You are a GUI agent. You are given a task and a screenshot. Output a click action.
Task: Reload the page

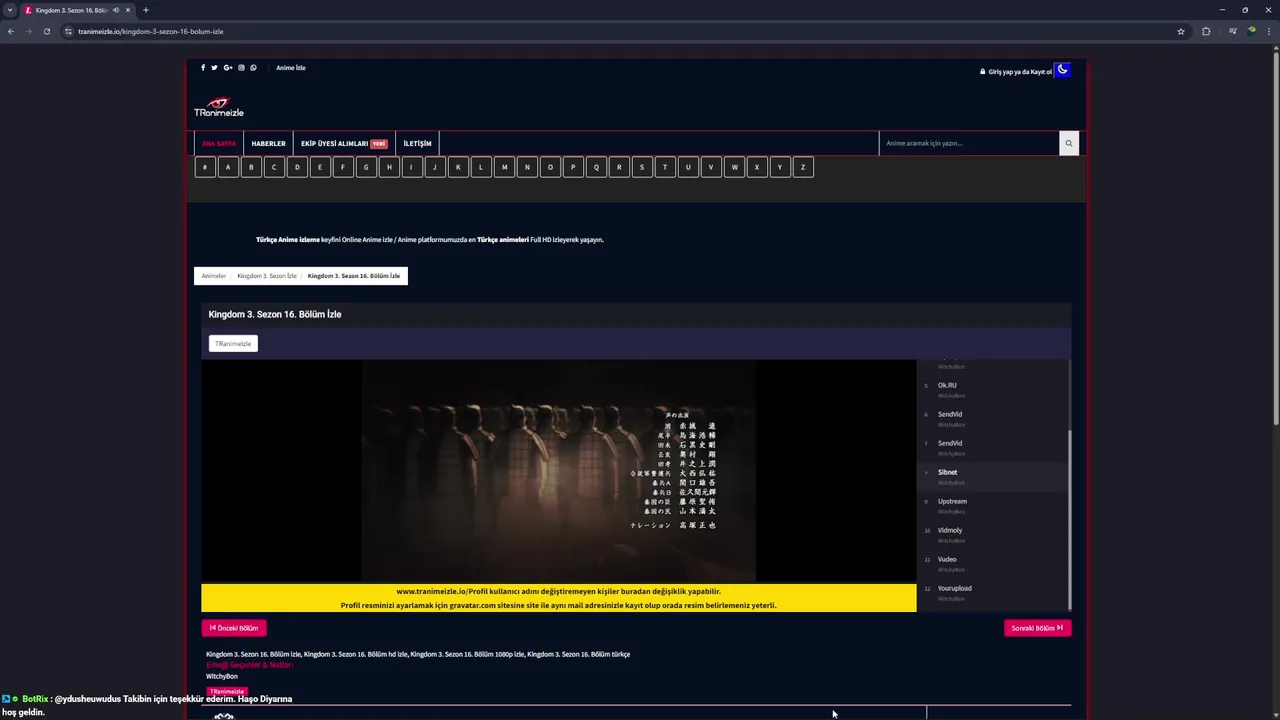tap(46, 31)
